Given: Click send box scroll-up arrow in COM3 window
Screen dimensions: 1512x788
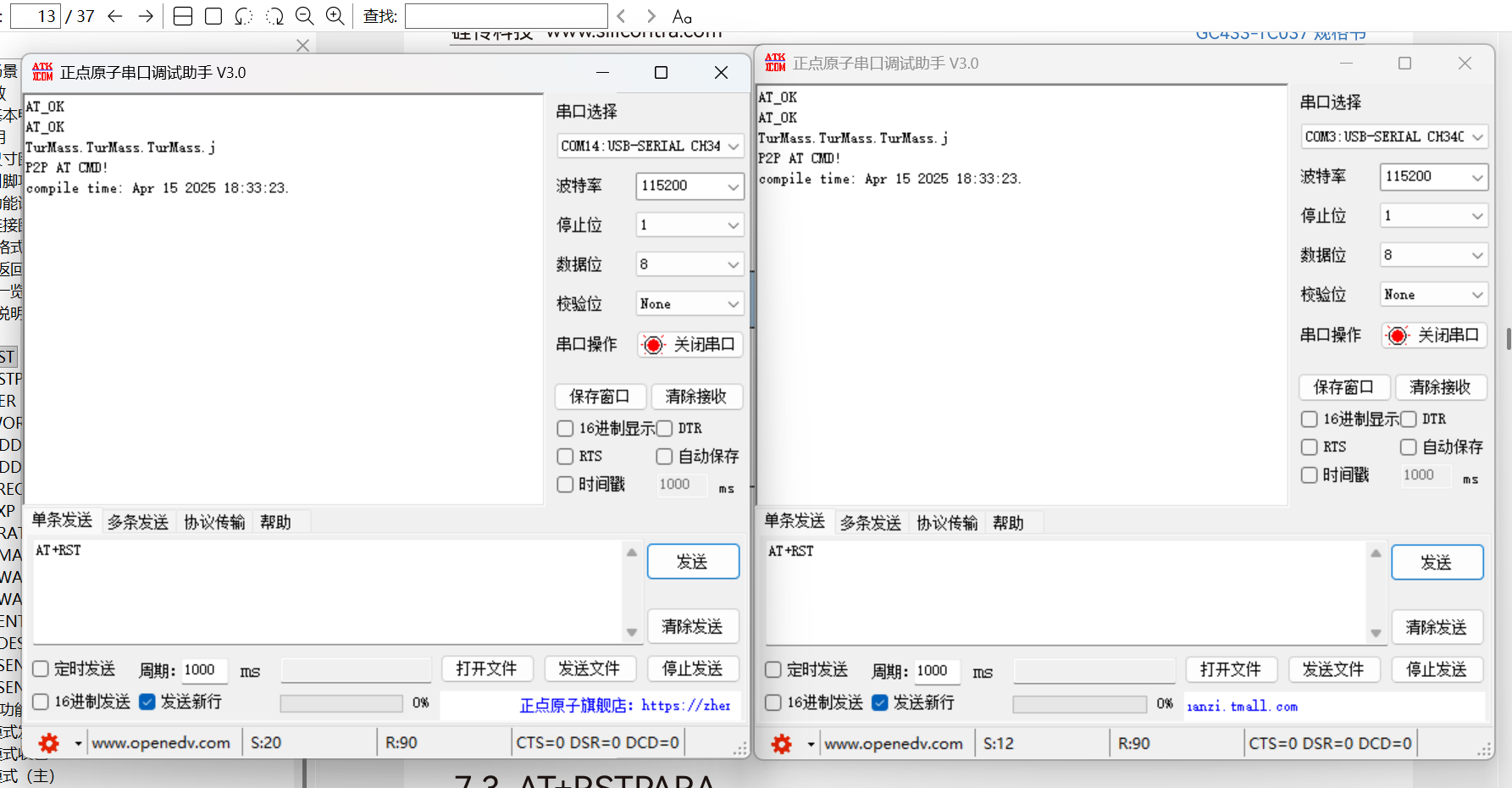Looking at the screenshot, I should pos(1376,553).
